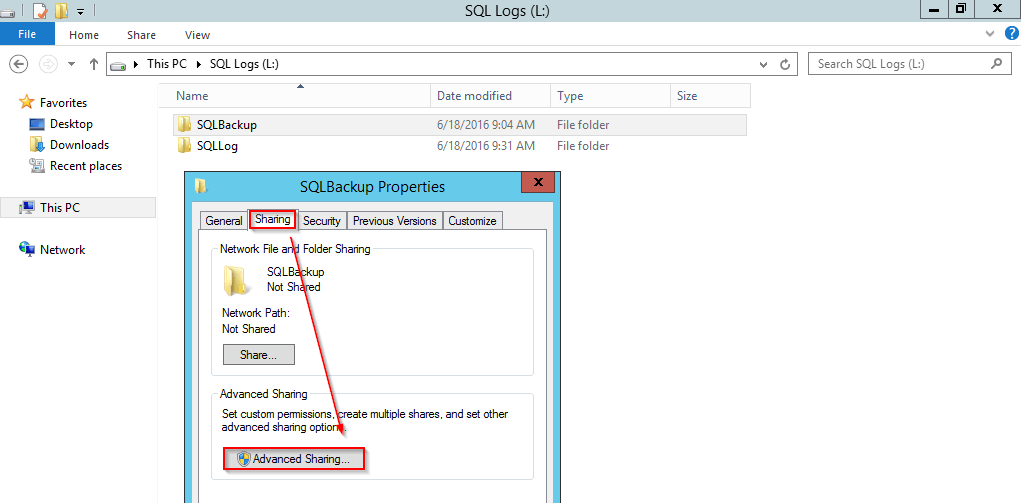This screenshot has width=1021, height=503.
Task: Click the Downloads folder icon
Action: tap(37, 145)
